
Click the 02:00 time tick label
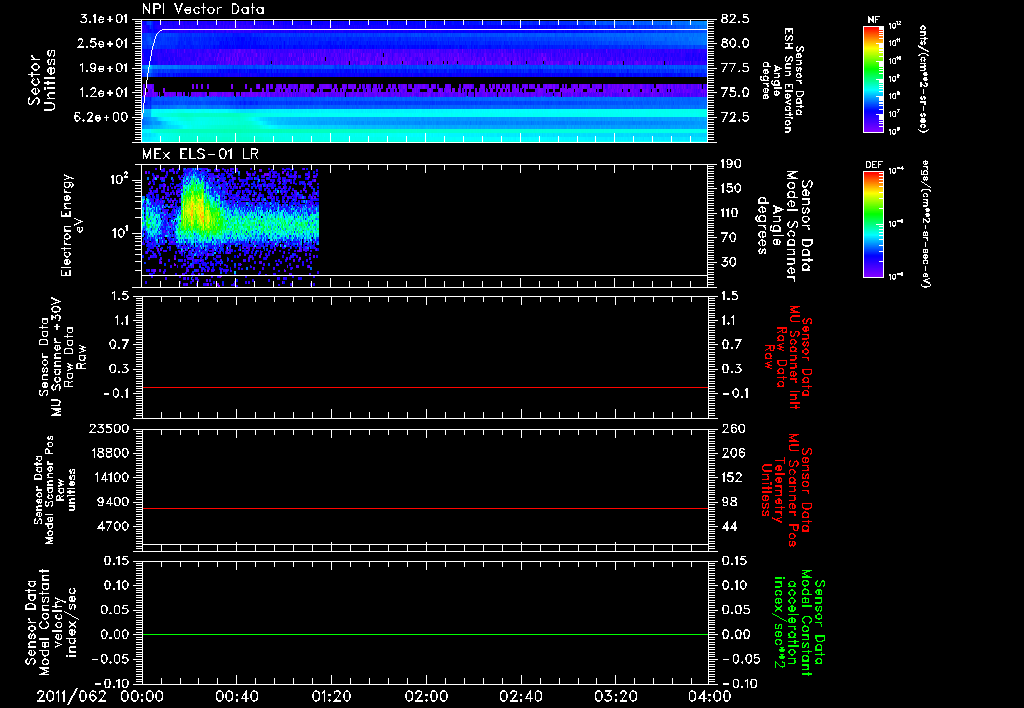point(426,696)
